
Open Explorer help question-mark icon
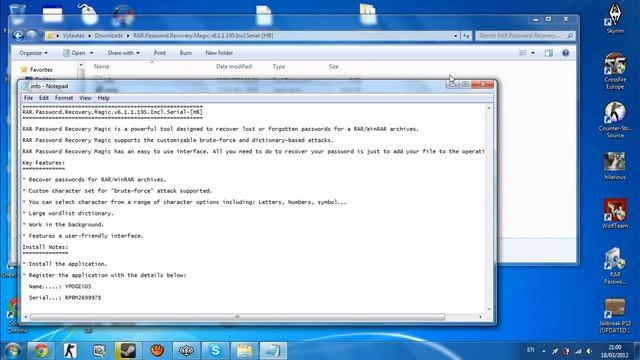point(565,53)
